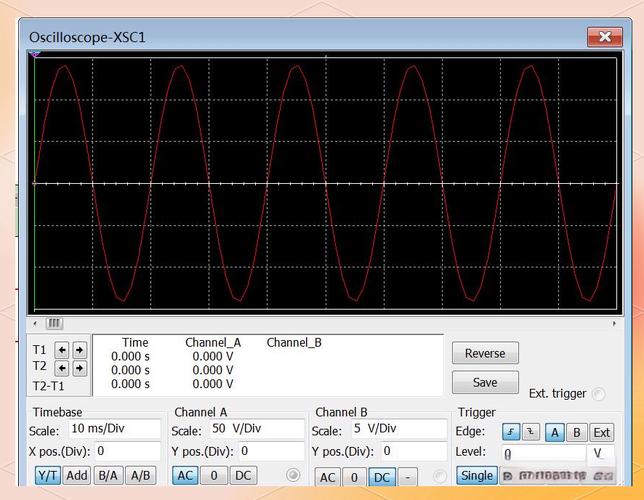Choose Single trigger mode
Viewport: 644px width, 500px height.
pyautogui.click(x=477, y=476)
